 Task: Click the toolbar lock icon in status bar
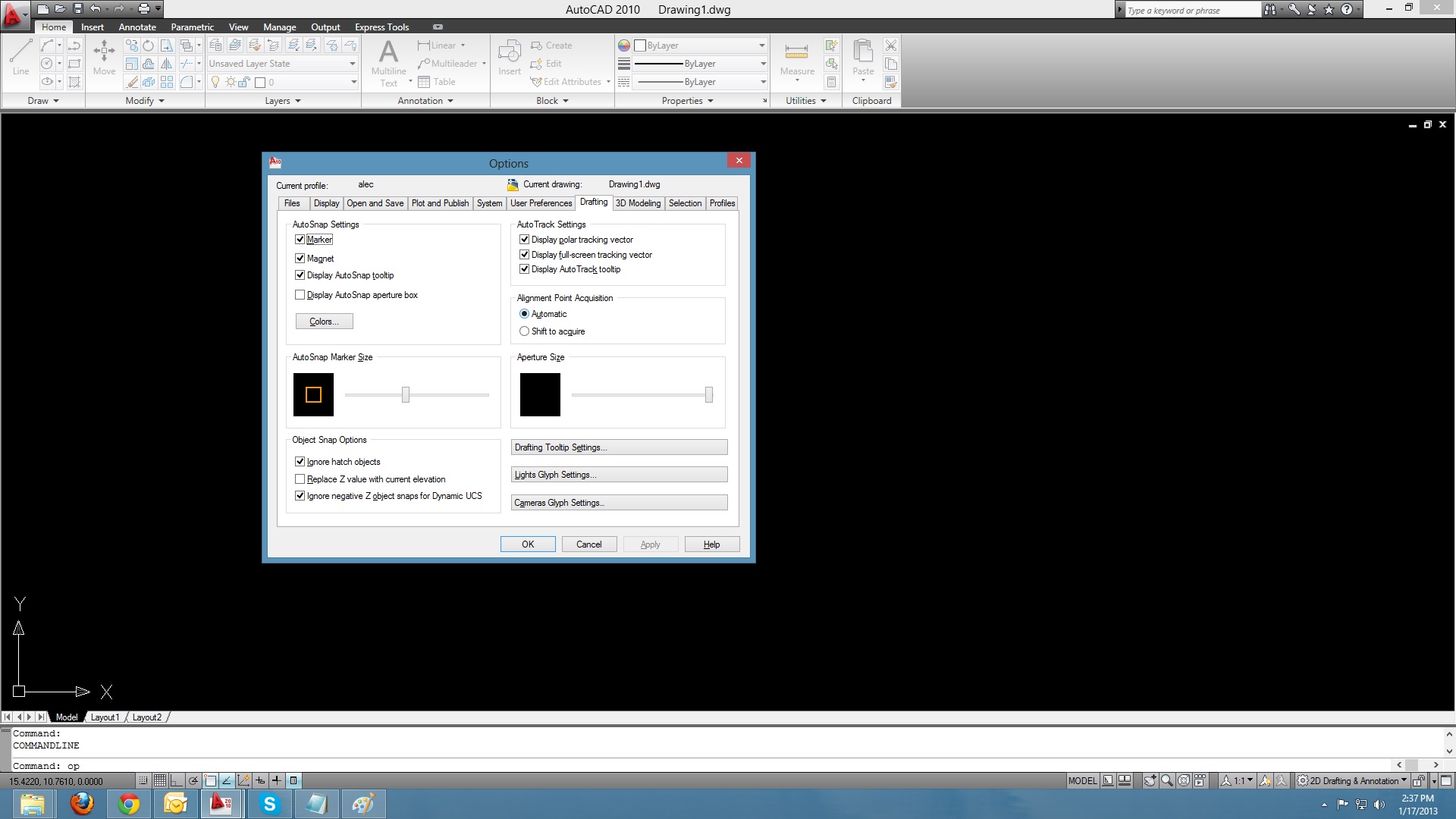tap(1419, 780)
